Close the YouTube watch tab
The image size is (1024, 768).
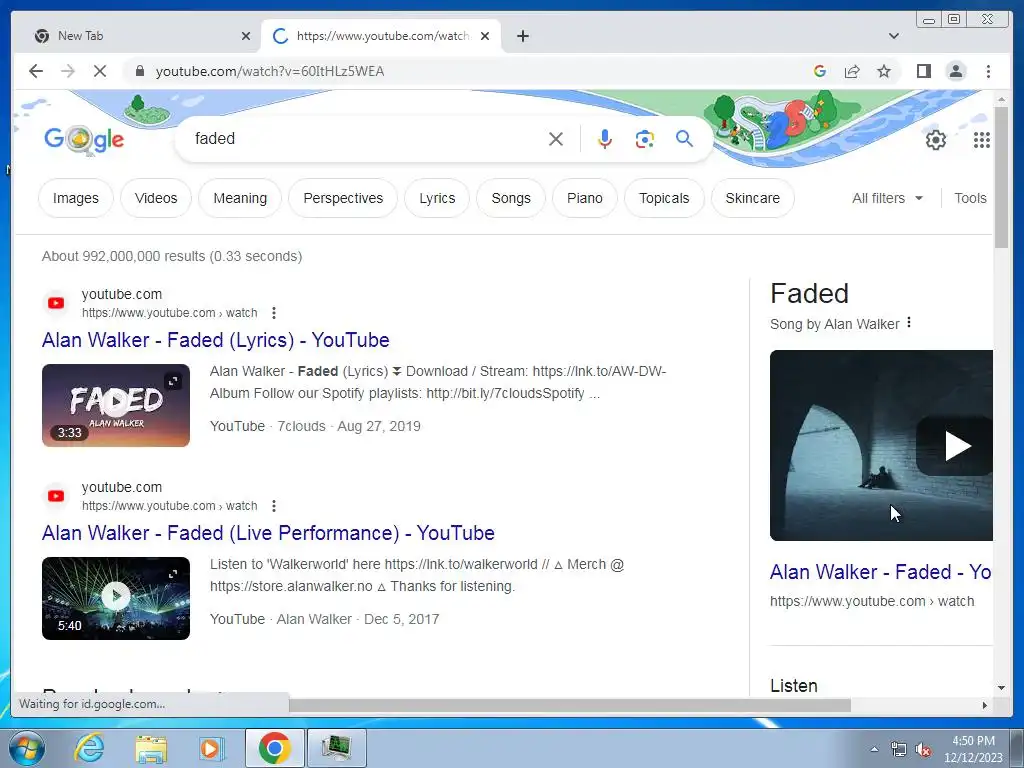(x=485, y=36)
